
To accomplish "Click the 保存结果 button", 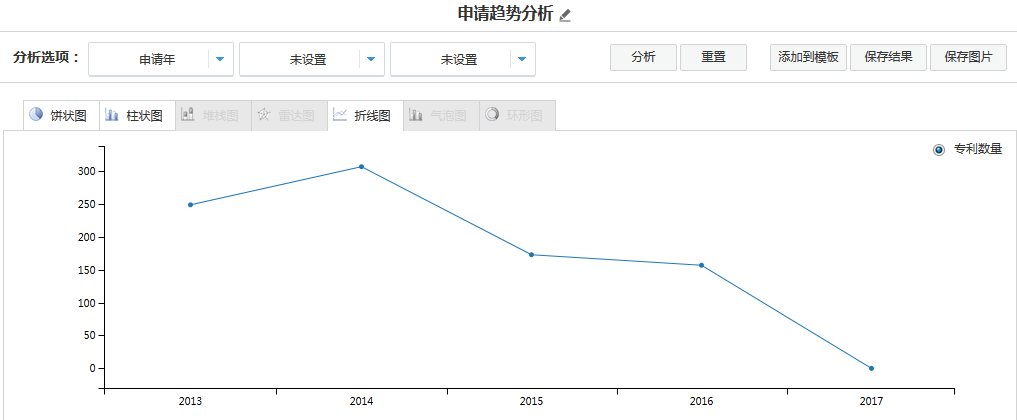I will 888,57.
